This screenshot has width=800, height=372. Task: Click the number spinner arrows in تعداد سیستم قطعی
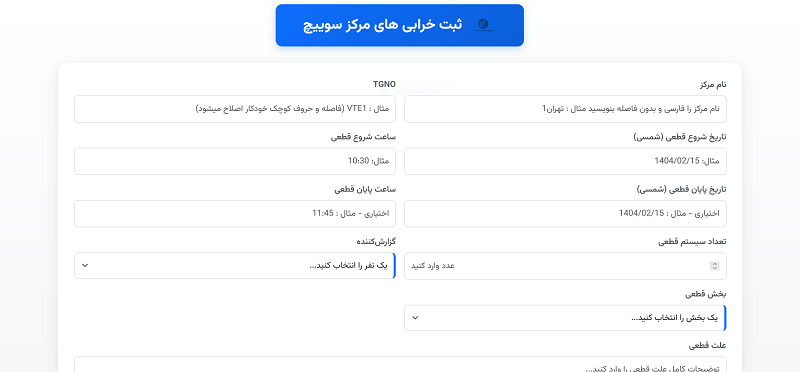pos(715,266)
